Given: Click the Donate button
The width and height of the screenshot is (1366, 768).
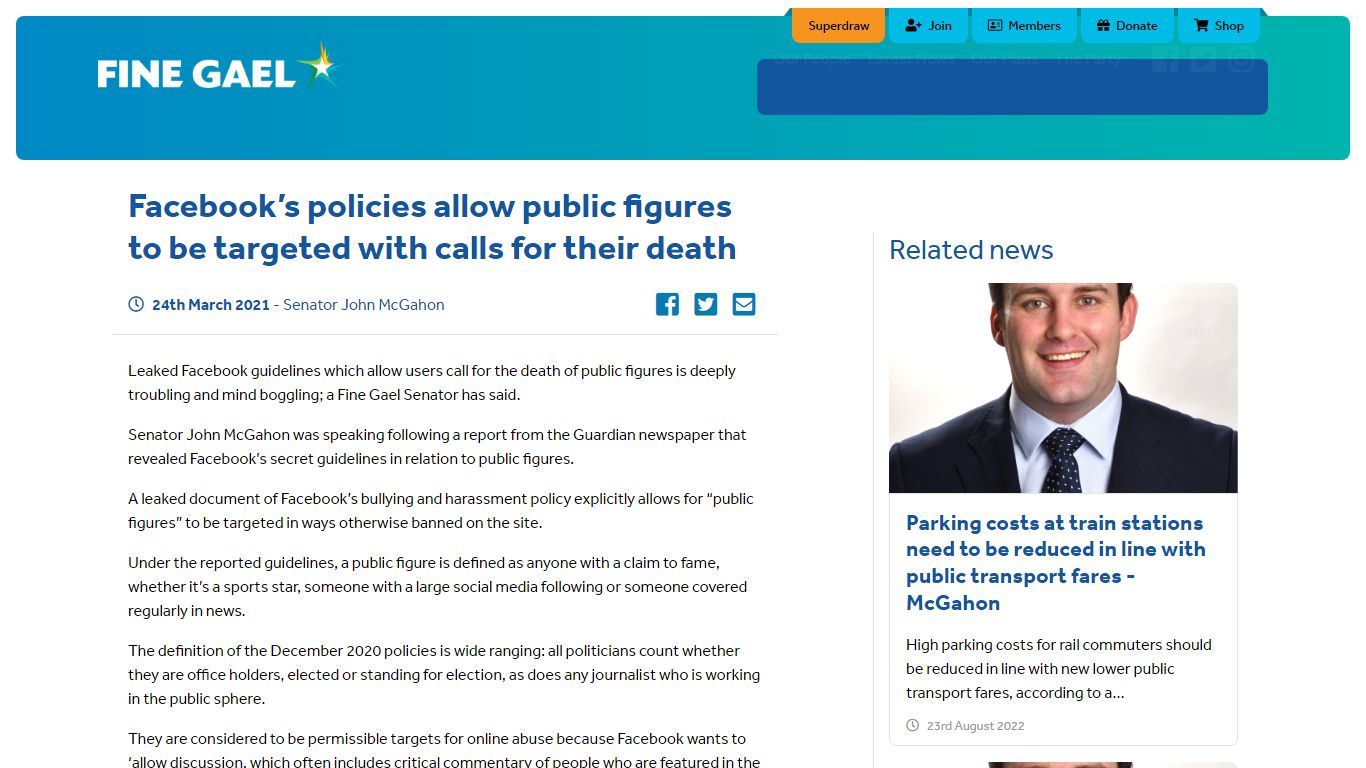Looking at the screenshot, I should (1127, 26).
